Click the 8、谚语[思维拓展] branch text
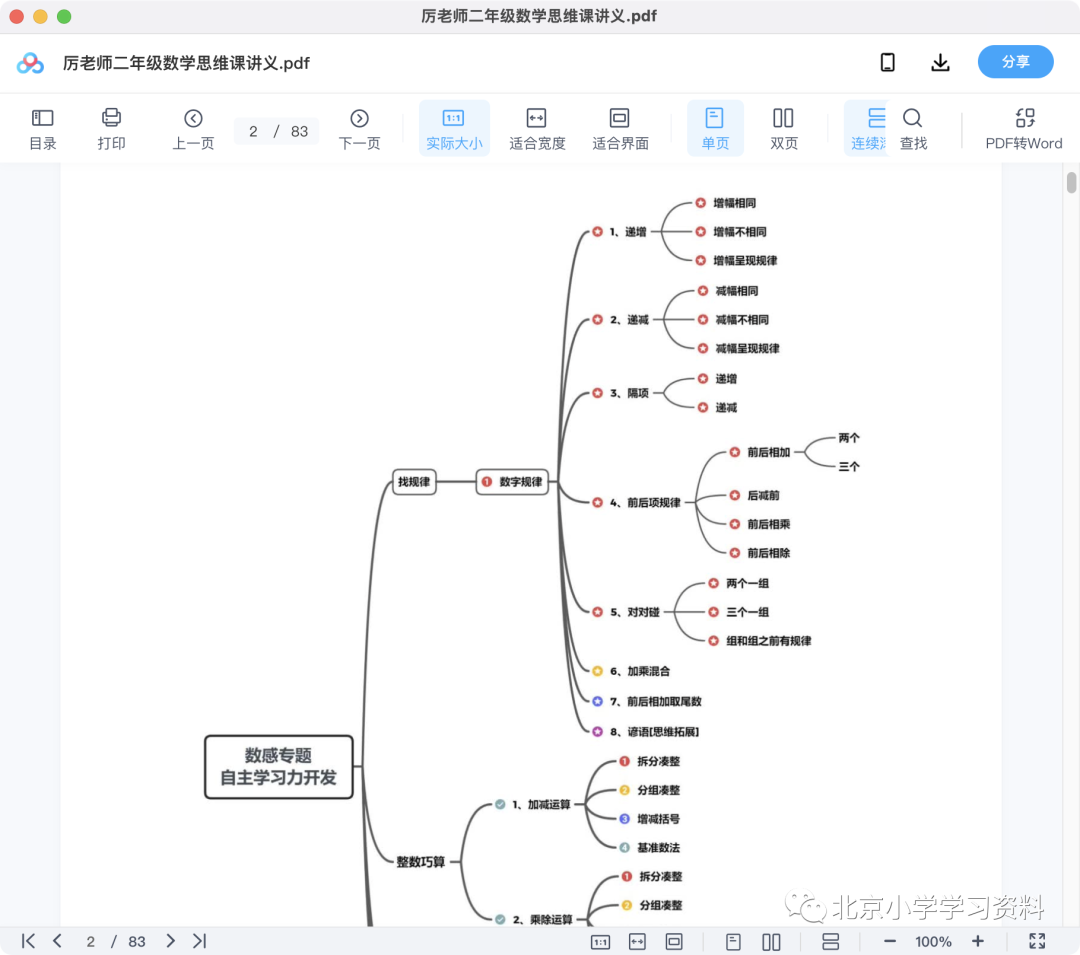Screen dimensions: 1080x955 point(654,732)
